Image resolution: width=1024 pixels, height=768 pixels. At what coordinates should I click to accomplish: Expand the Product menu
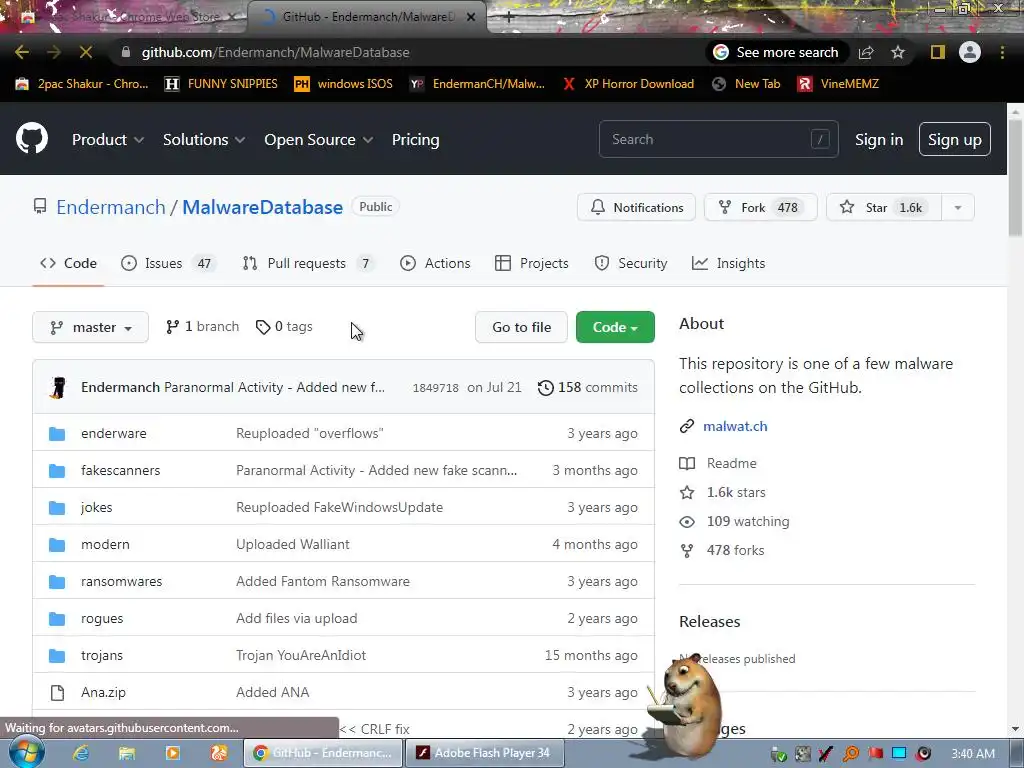point(108,140)
